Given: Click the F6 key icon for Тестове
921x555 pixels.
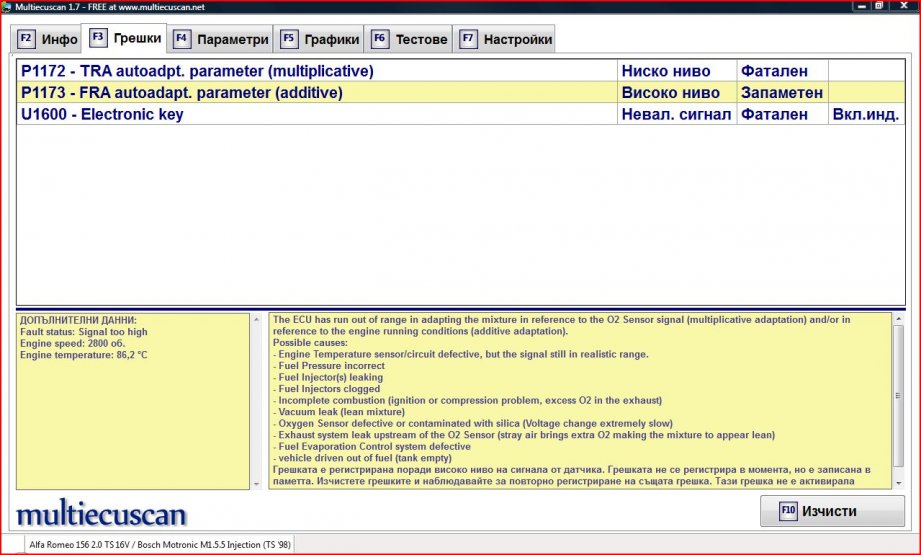Looking at the screenshot, I should pyautogui.click(x=379, y=40).
